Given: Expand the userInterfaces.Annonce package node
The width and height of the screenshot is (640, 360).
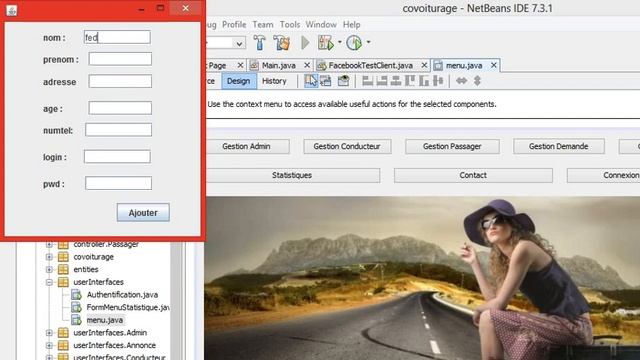Looking at the screenshot, I should (49, 345).
